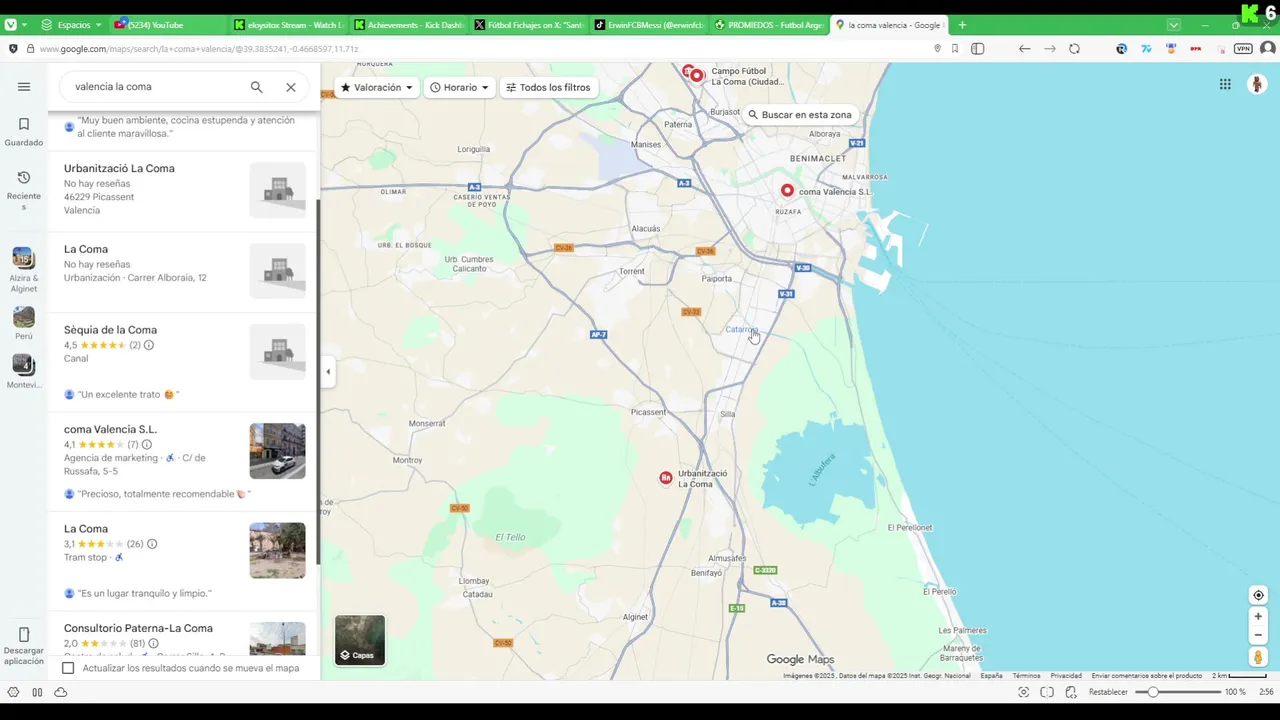
Task: Click the Campo Fútbol La Coma pin
Action: pos(697,75)
